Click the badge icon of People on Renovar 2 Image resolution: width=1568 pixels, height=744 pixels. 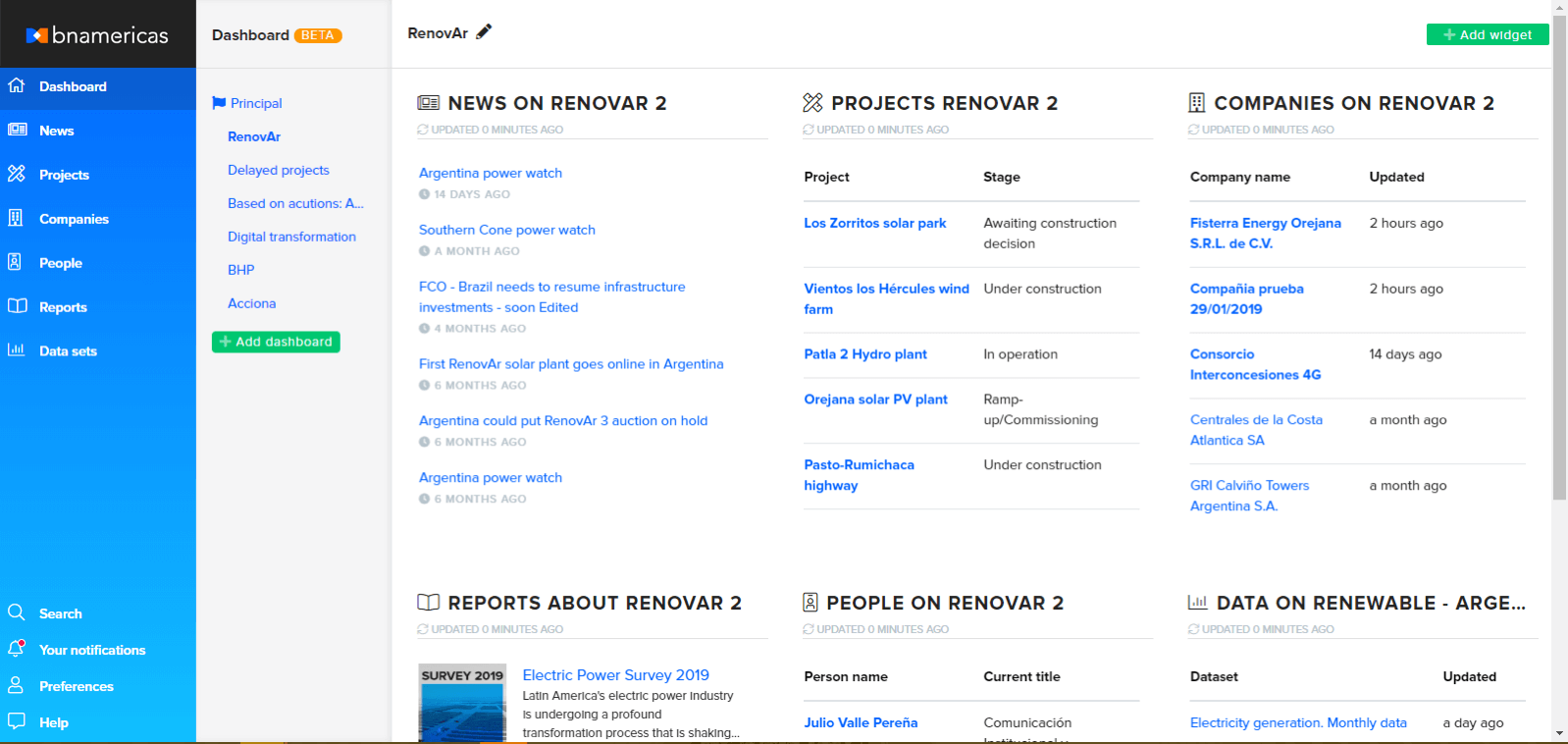coord(810,603)
